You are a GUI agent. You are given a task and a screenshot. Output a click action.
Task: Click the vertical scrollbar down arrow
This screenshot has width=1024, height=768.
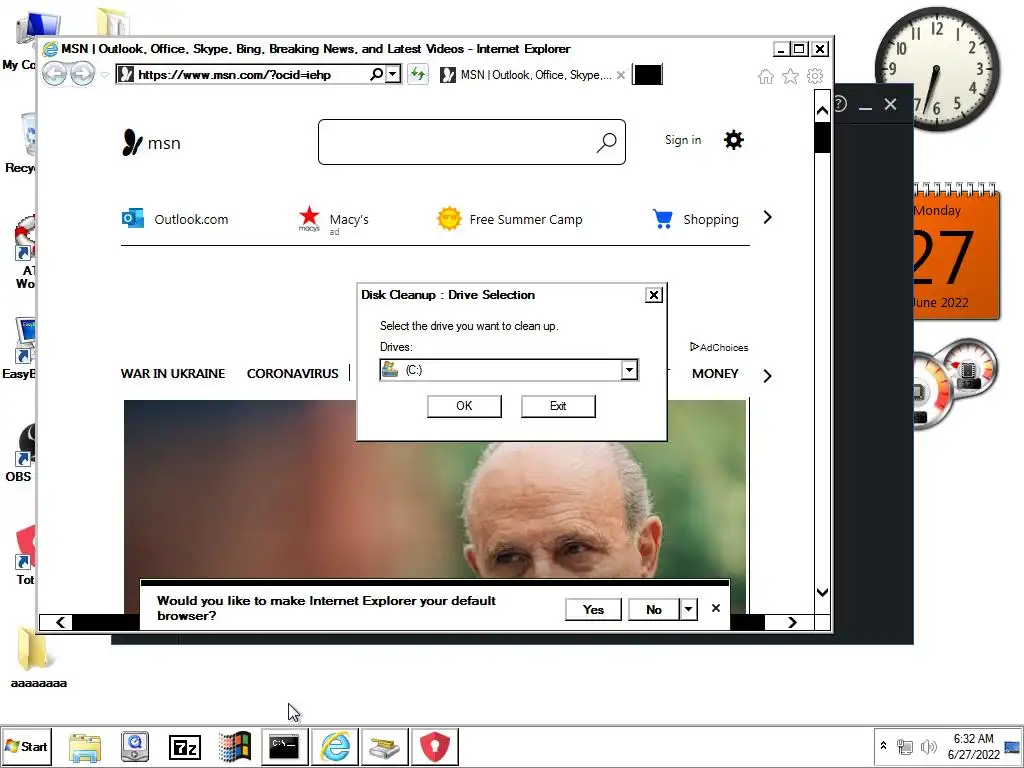click(x=822, y=593)
